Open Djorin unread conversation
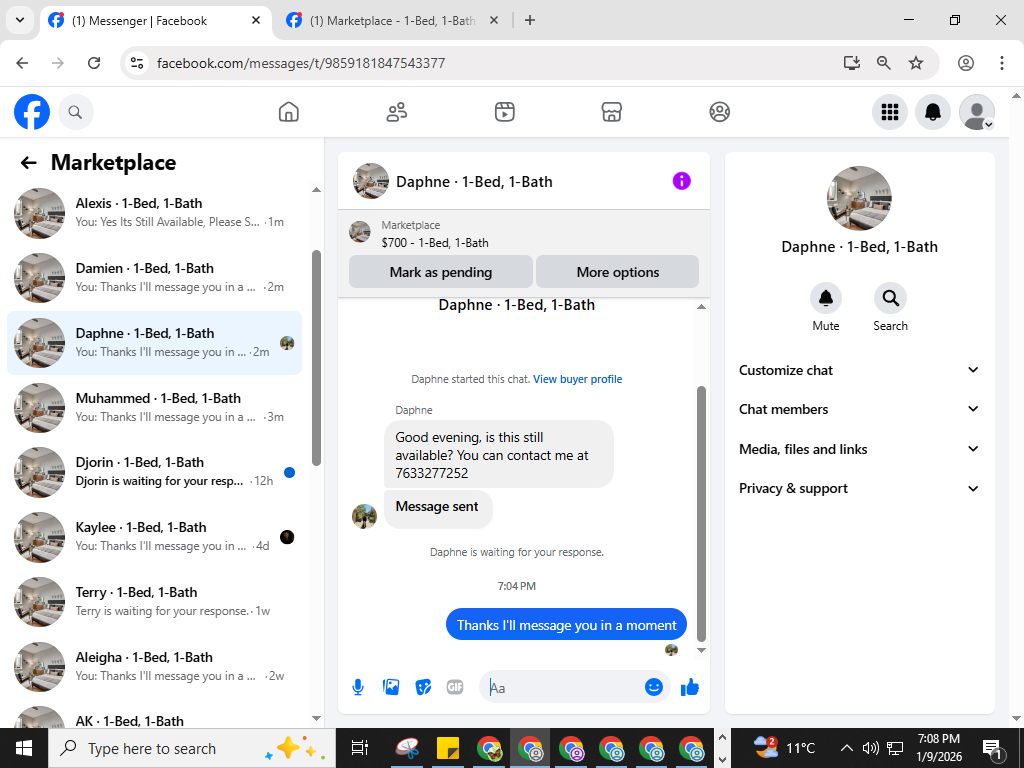 pyautogui.click(x=154, y=472)
